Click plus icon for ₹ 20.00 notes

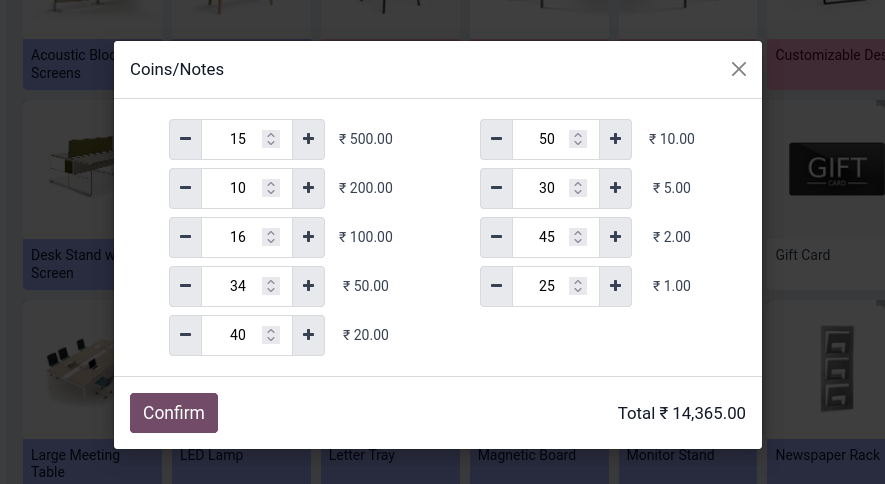coord(308,336)
